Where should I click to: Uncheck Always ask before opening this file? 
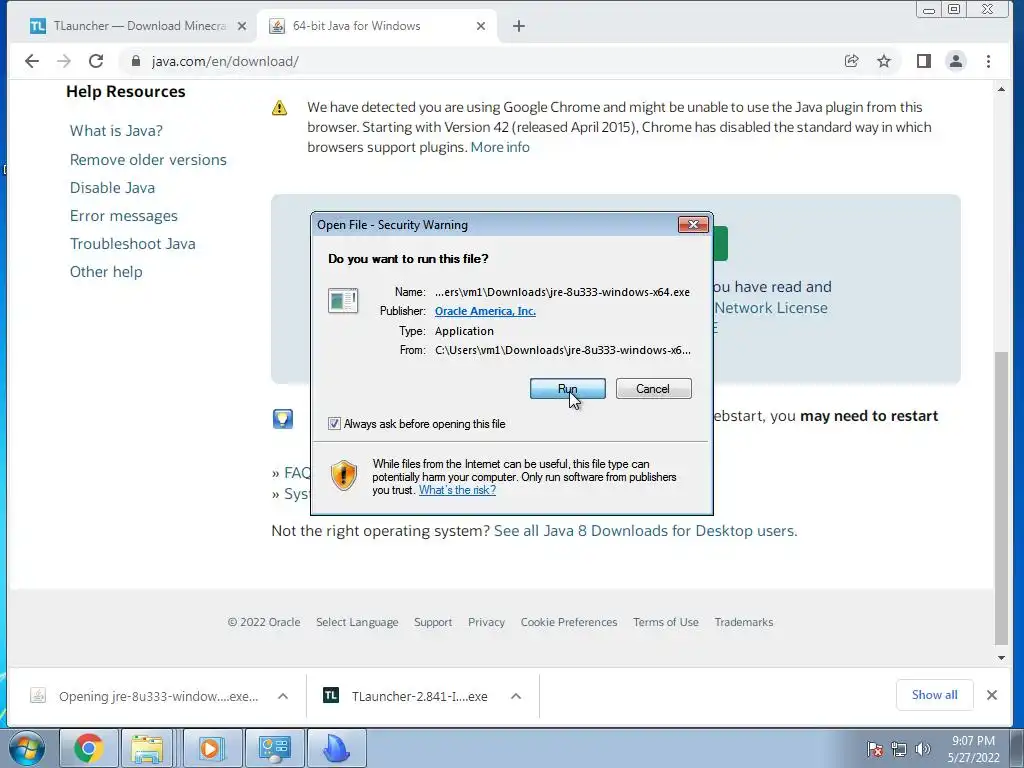click(x=334, y=424)
